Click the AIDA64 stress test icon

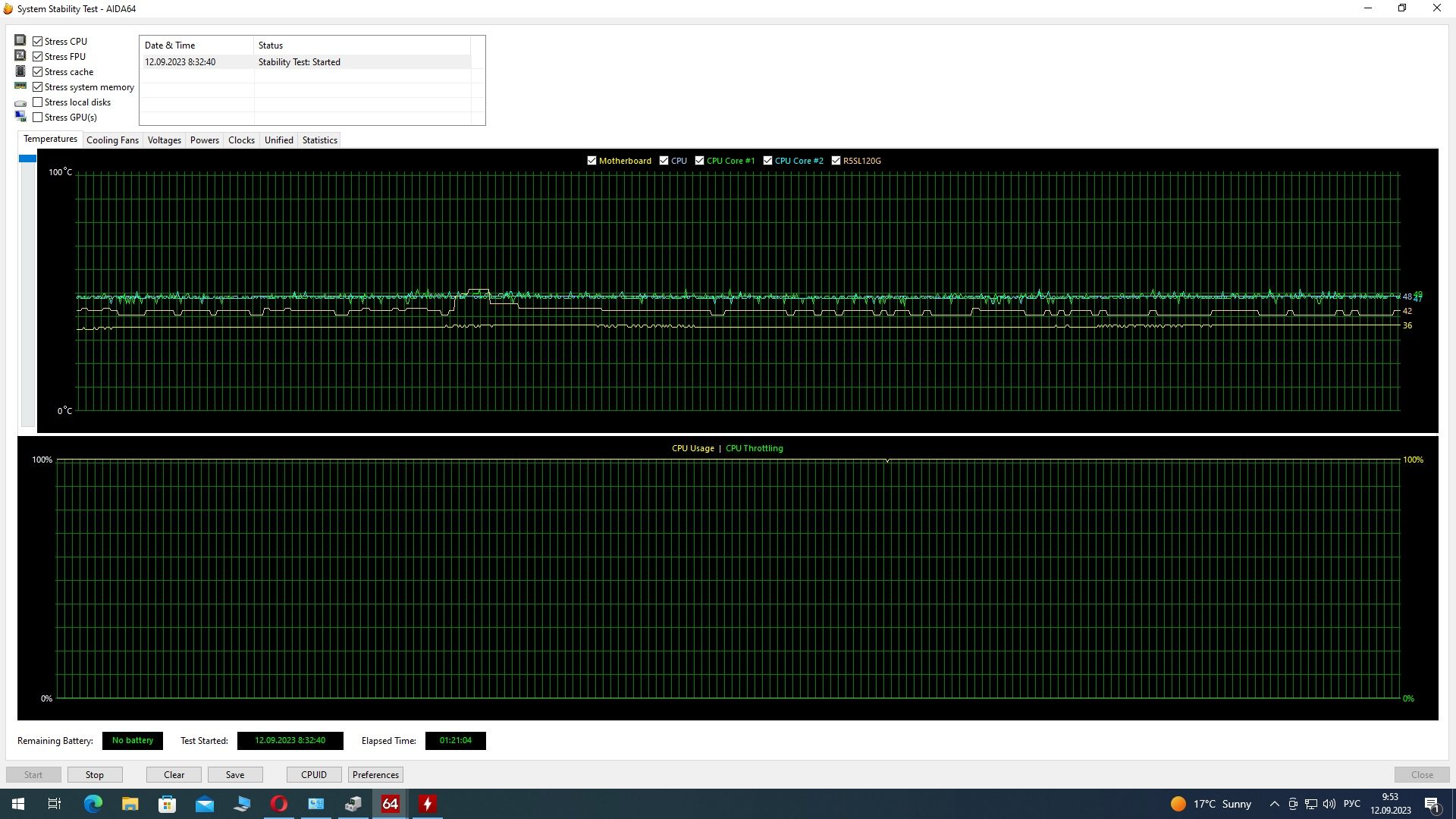[x=427, y=803]
